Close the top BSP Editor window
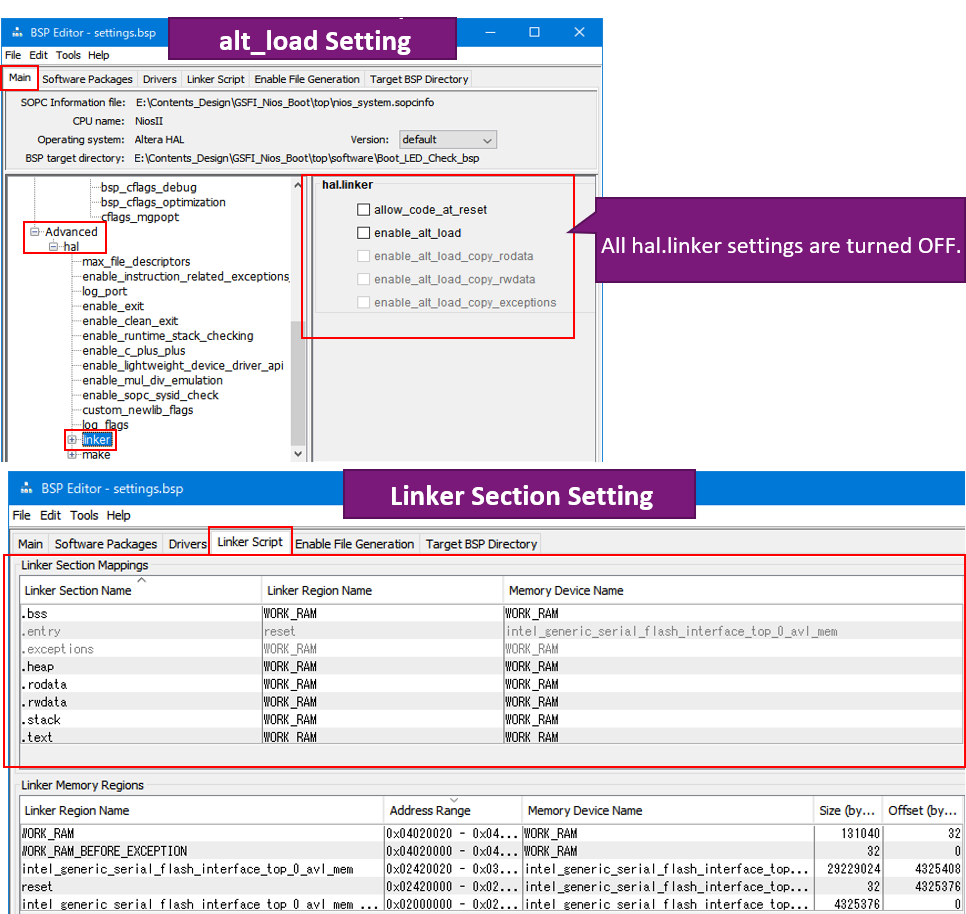Screen dimensions: 966x914 pos(579,32)
